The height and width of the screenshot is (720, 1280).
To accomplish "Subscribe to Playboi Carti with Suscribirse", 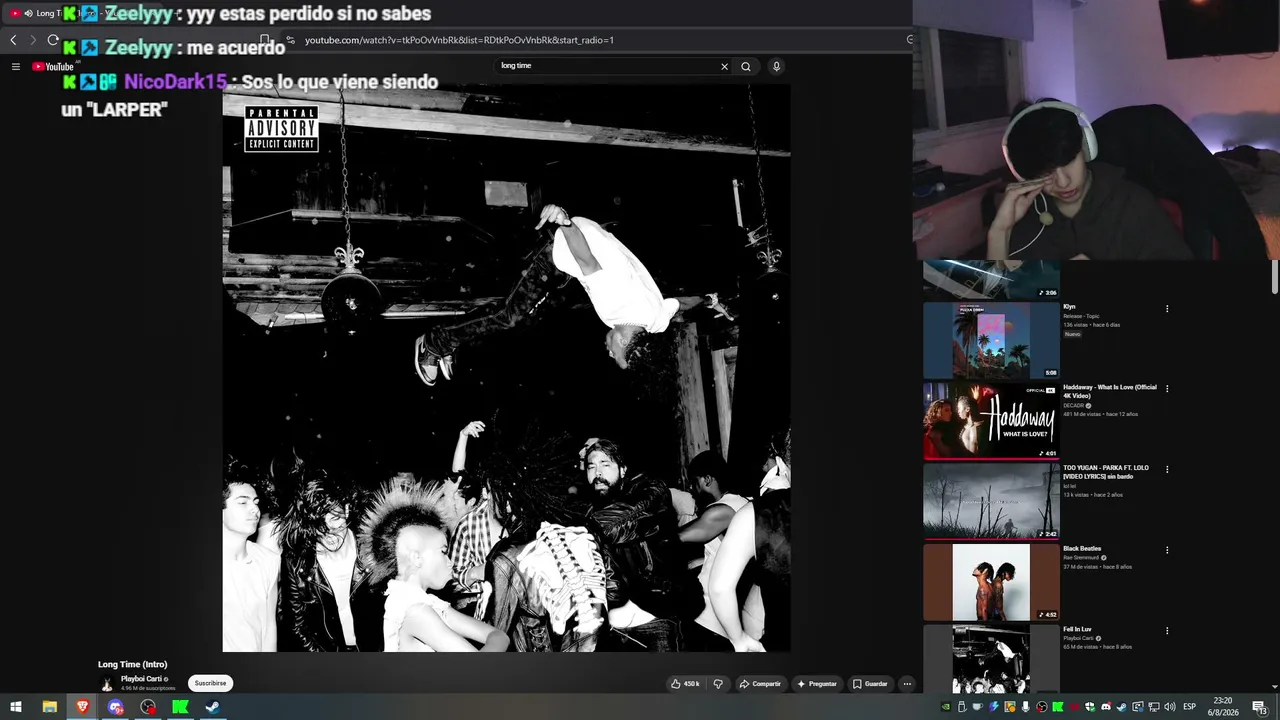I will tap(210, 683).
